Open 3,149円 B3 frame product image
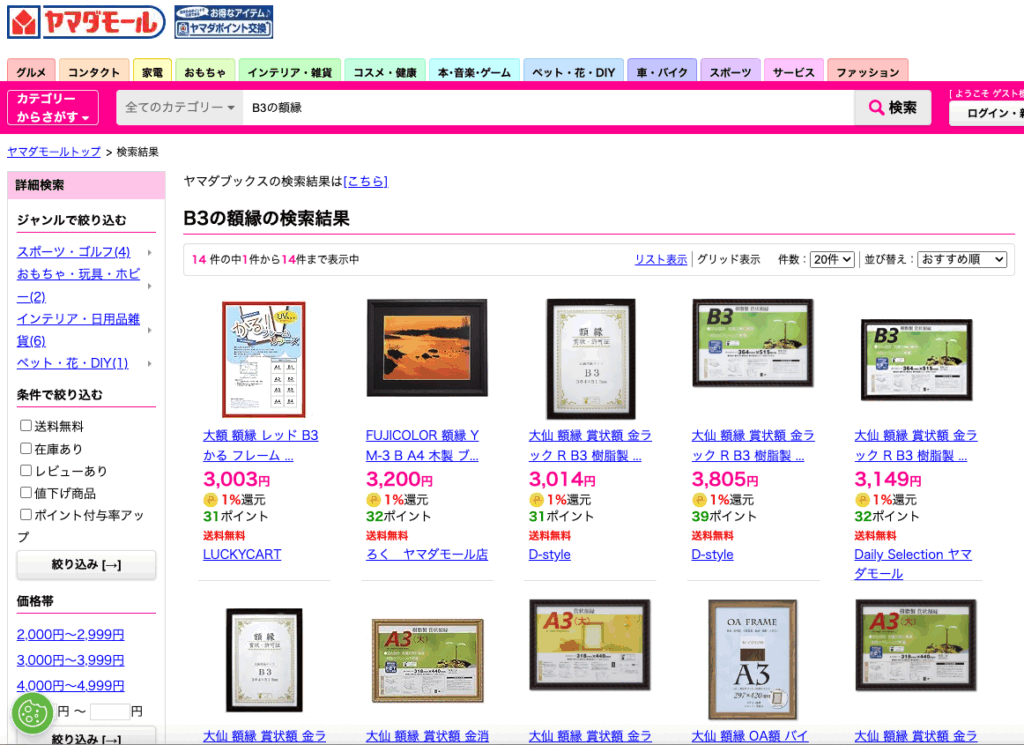1024x745 pixels. (916, 360)
